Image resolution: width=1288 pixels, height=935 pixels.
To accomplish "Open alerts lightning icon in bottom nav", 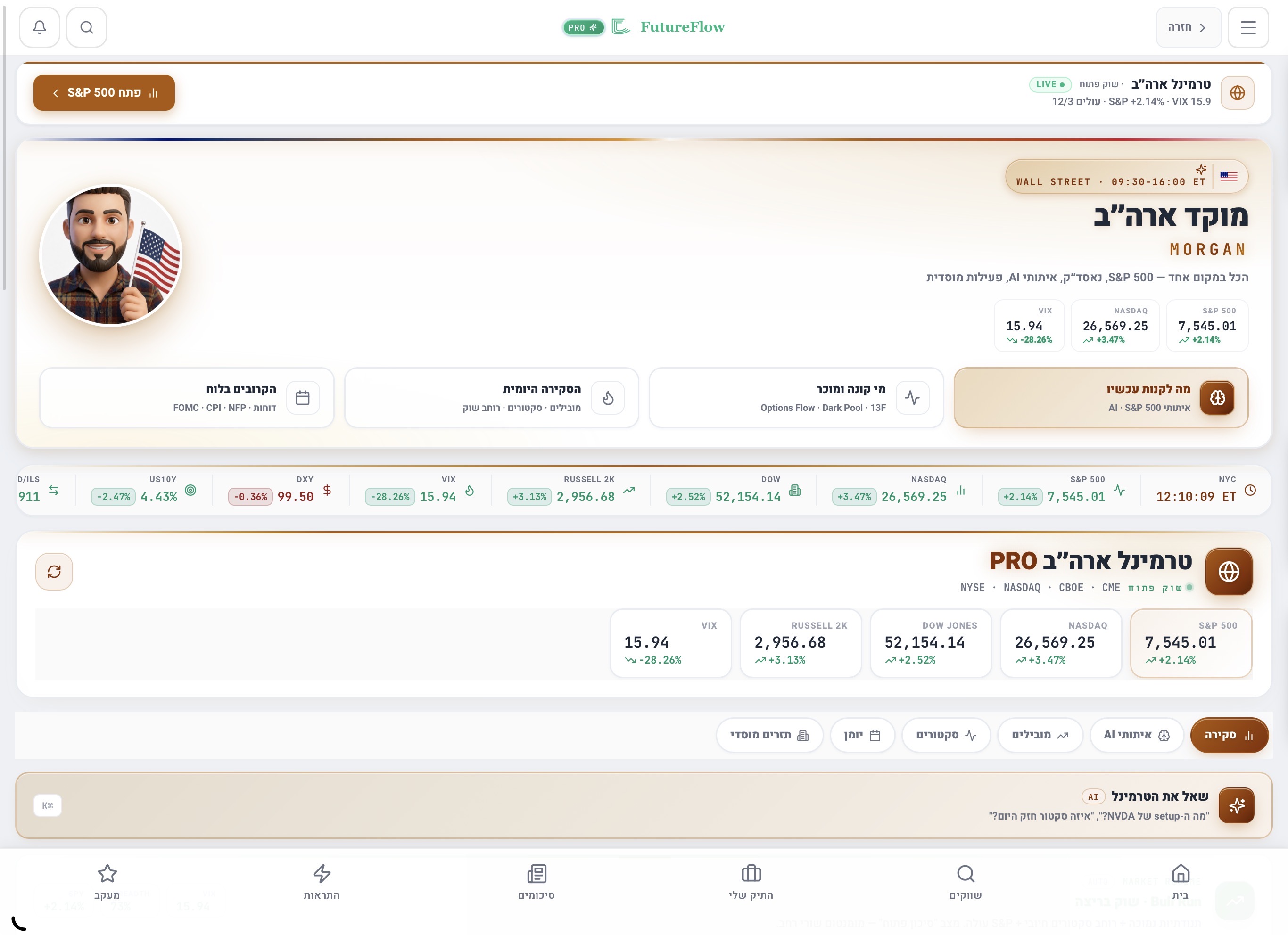I will pyautogui.click(x=322, y=882).
